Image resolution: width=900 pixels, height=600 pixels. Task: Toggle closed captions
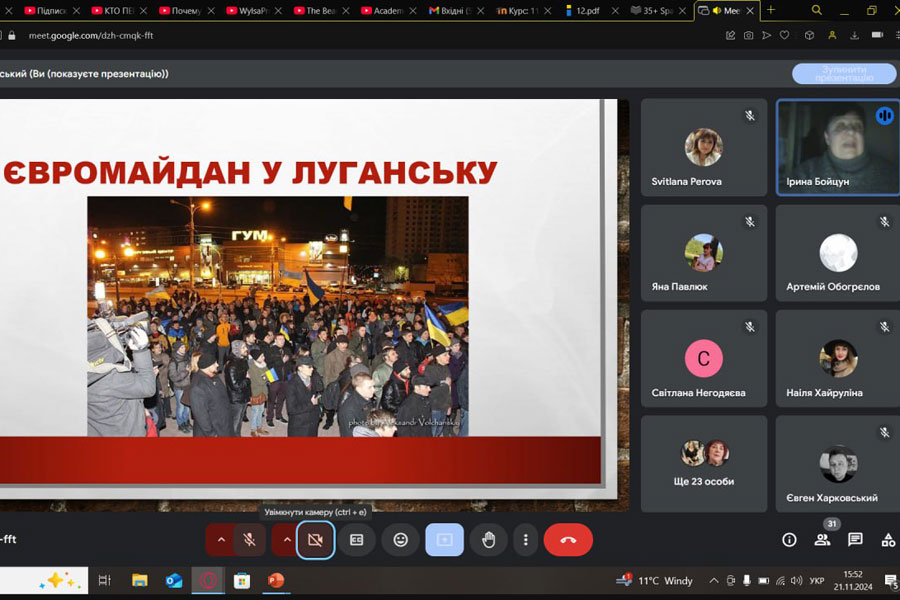(356, 540)
